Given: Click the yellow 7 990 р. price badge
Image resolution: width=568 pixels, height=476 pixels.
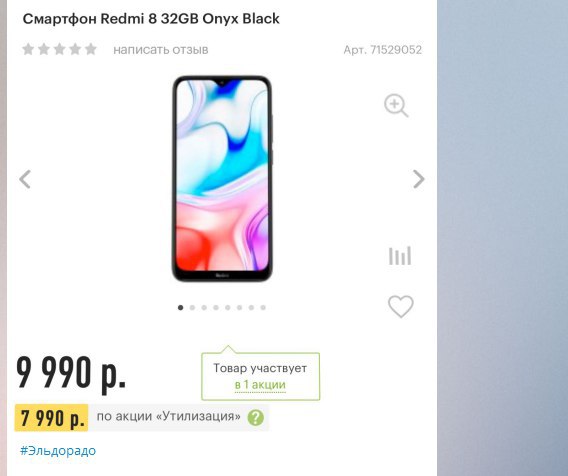Looking at the screenshot, I should pyautogui.click(x=51, y=418).
